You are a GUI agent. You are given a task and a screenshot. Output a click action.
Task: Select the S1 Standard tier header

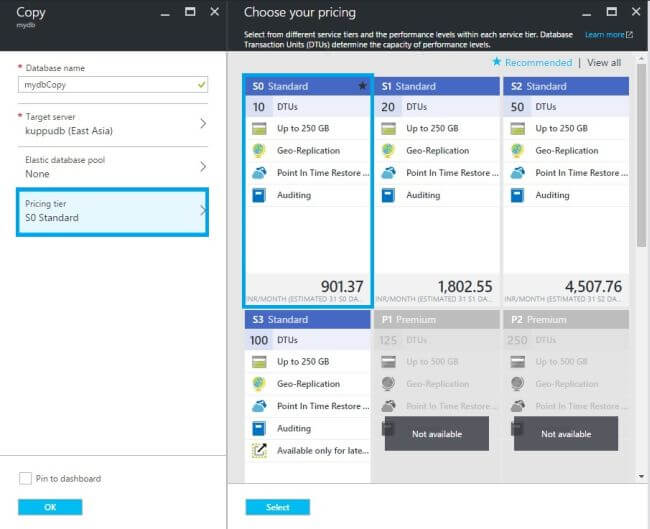click(x=436, y=86)
